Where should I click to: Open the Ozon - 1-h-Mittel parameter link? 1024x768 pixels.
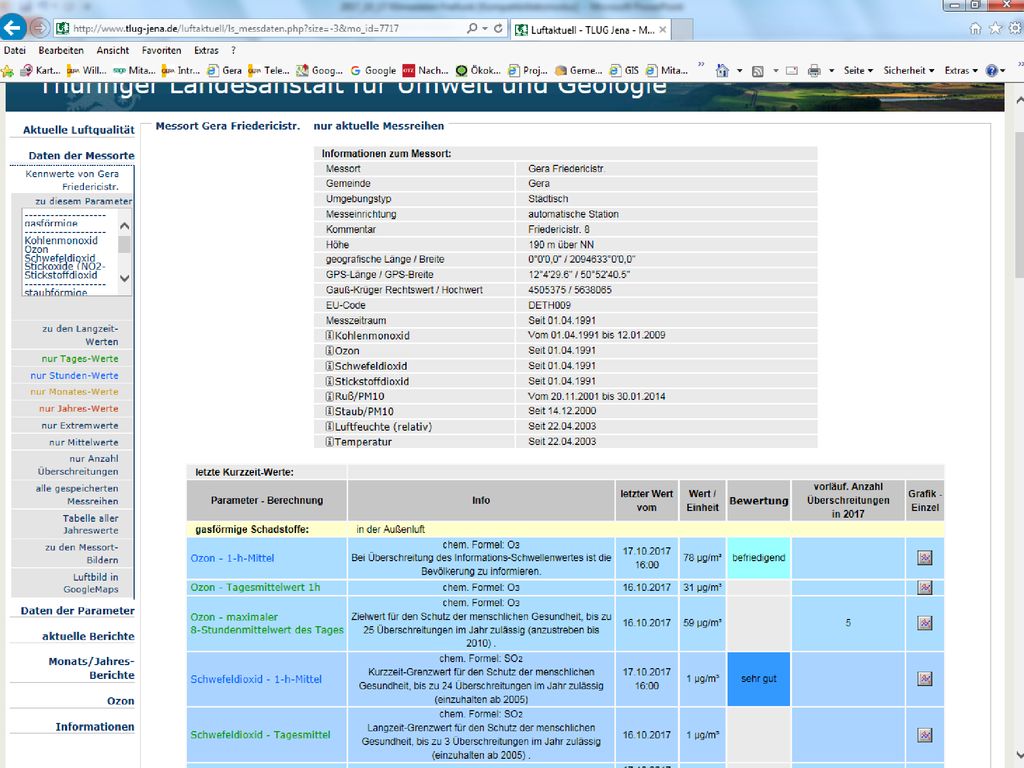coord(232,558)
